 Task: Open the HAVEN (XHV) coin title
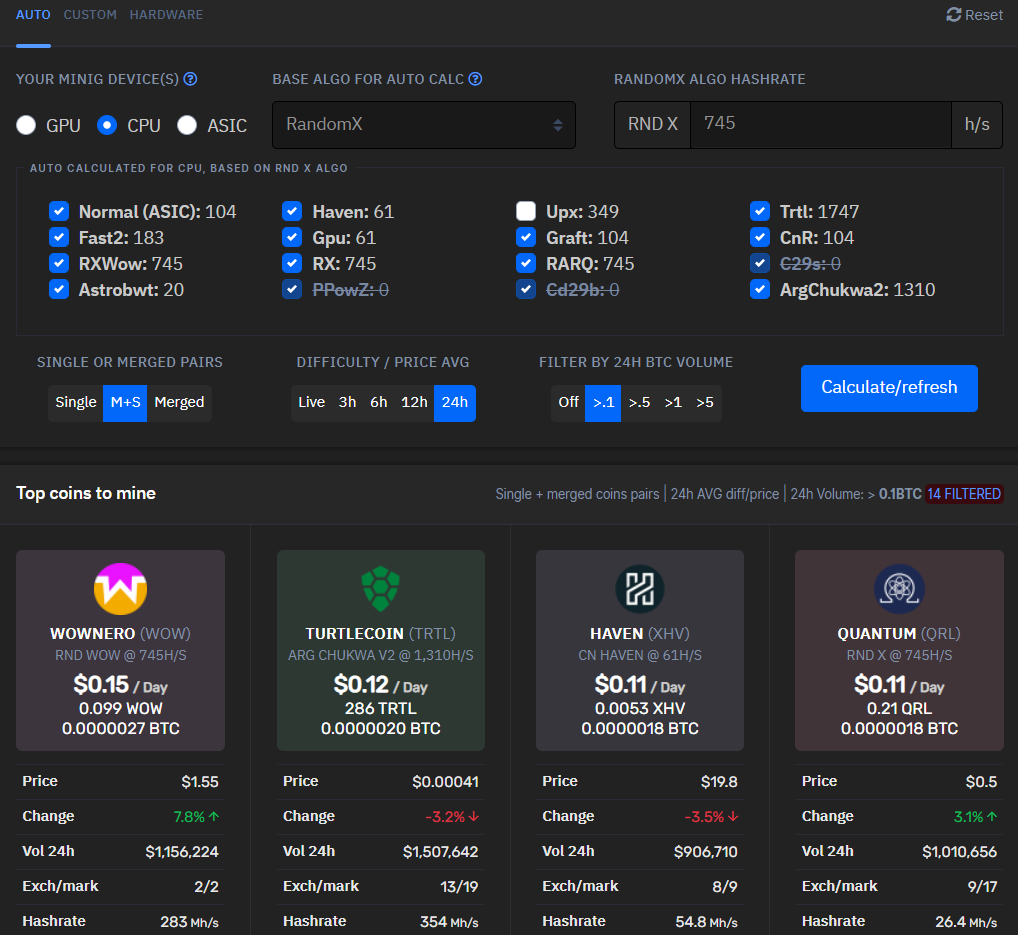(x=639, y=634)
